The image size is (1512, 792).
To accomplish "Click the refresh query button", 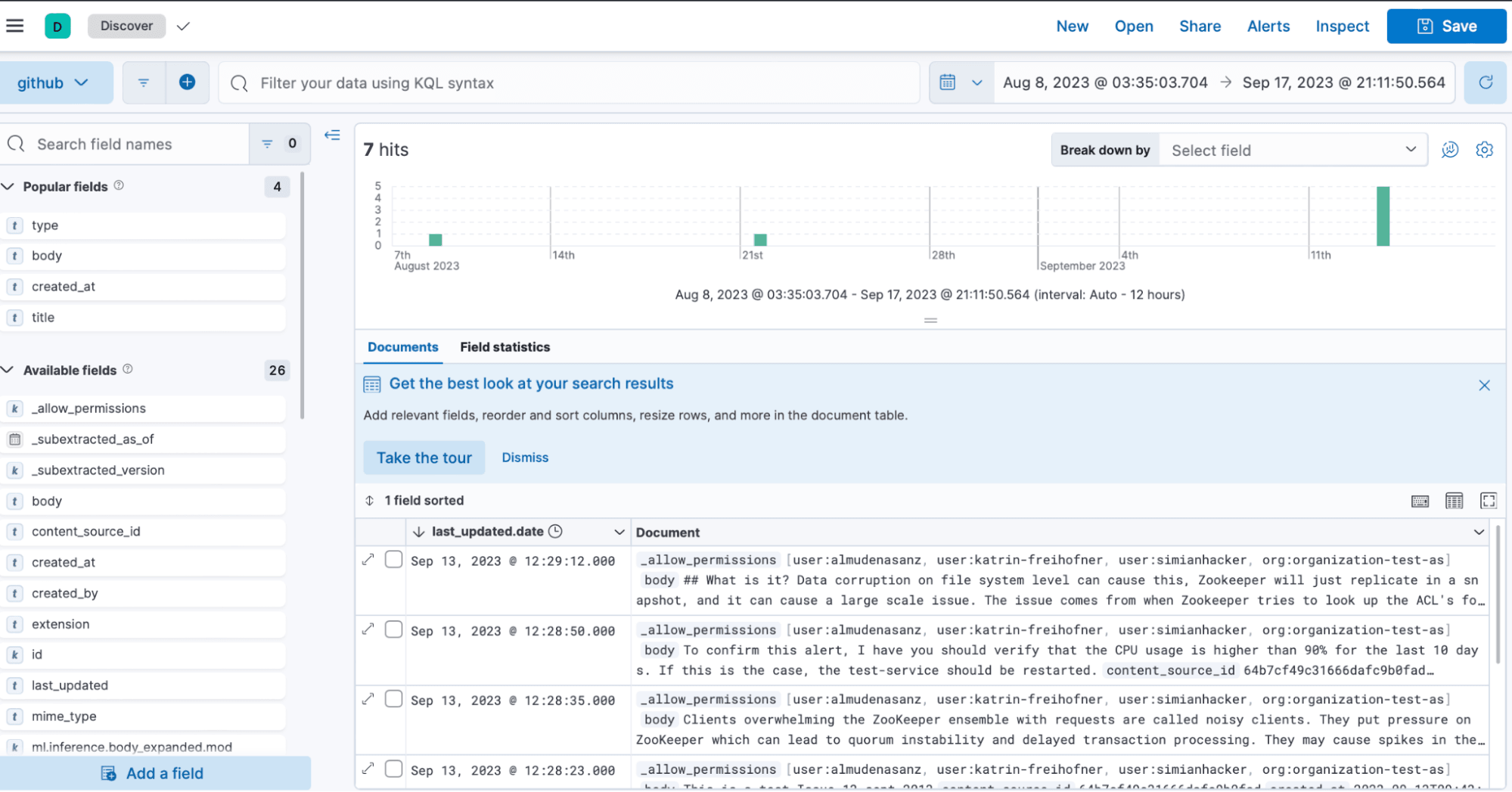I will [x=1486, y=82].
